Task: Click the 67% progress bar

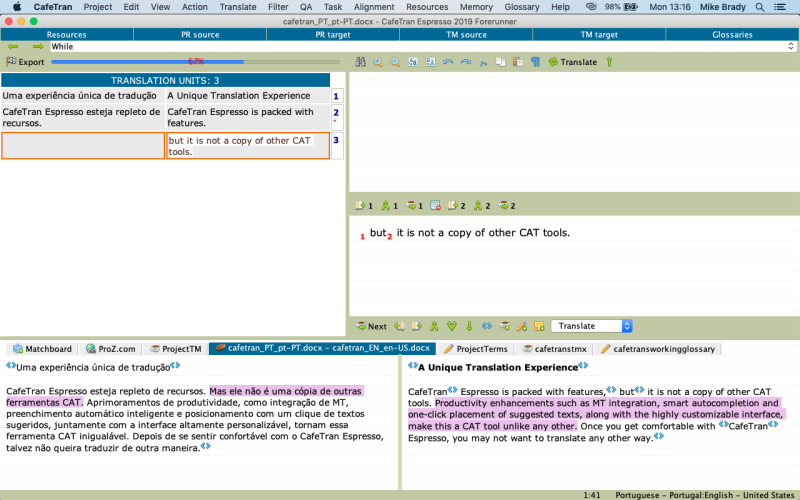Action: coord(195,62)
